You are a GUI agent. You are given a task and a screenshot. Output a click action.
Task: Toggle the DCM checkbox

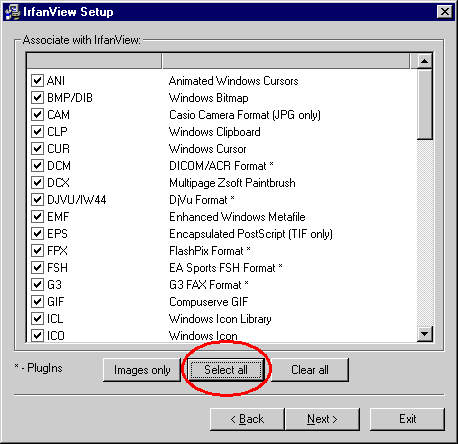37,166
